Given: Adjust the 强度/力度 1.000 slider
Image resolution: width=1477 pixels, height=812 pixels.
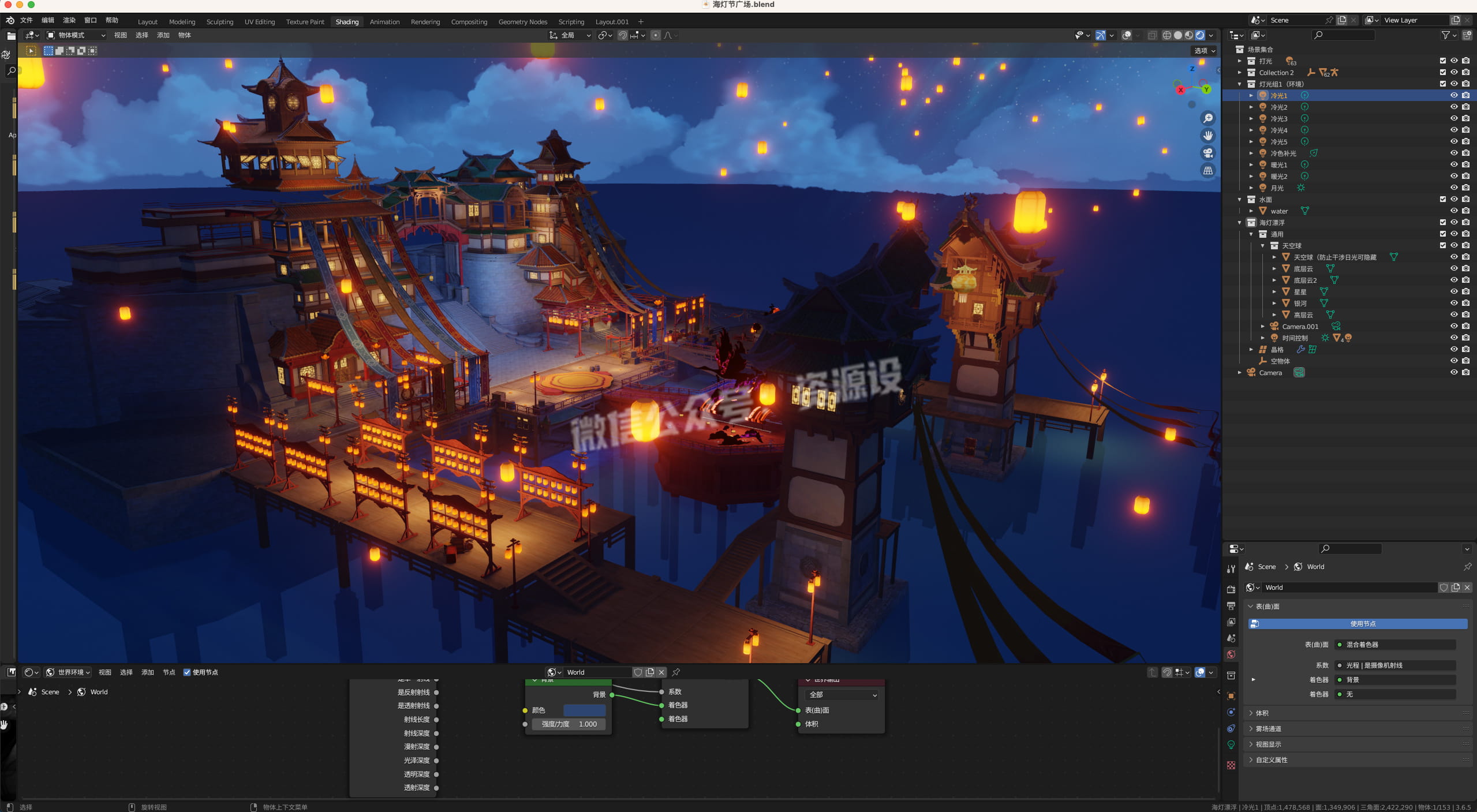Looking at the screenshot, I should (x=569, y=724).
